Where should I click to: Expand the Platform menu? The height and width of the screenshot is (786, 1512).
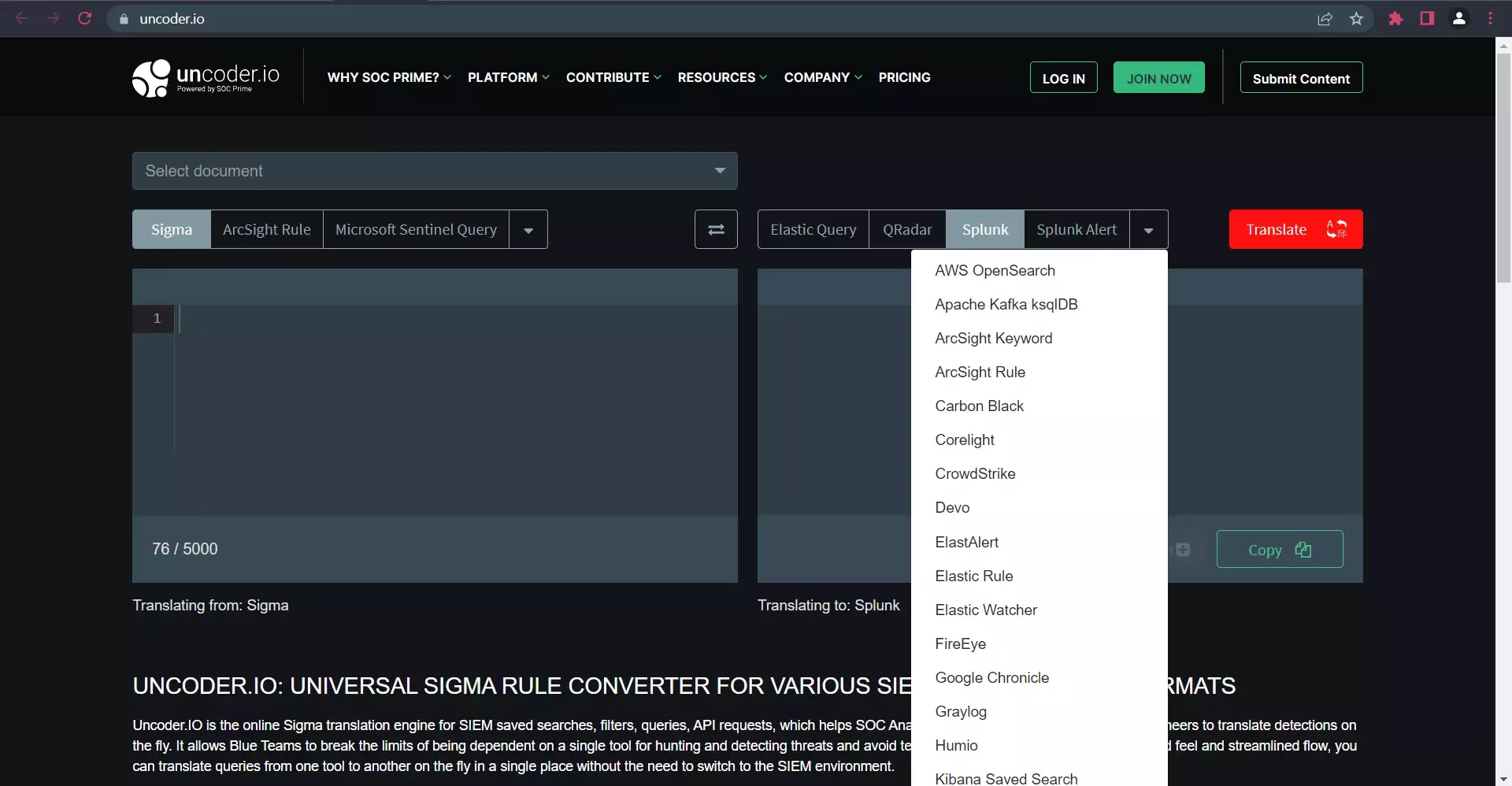508,77
